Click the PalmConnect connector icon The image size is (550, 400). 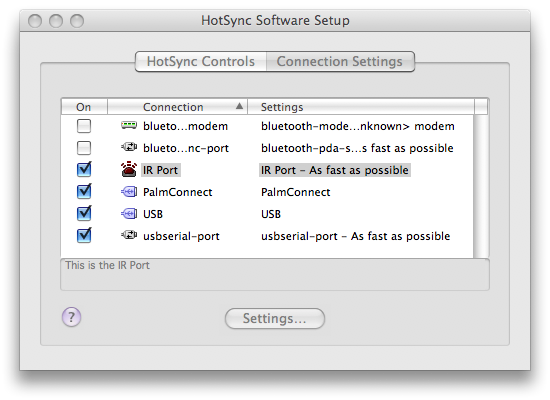[129, 192]
